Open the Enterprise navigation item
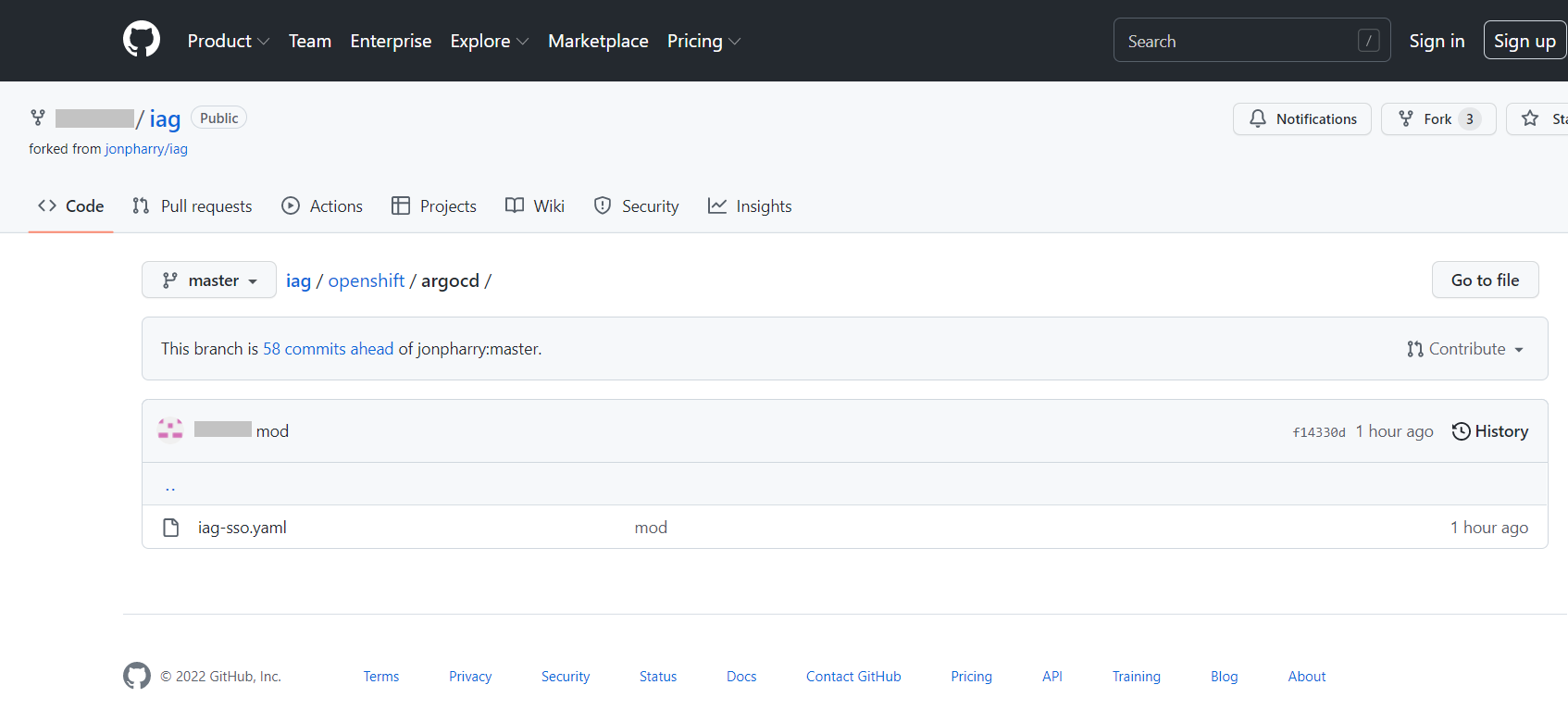This screenshot has height=722, width=1568. tap(391, 41)
